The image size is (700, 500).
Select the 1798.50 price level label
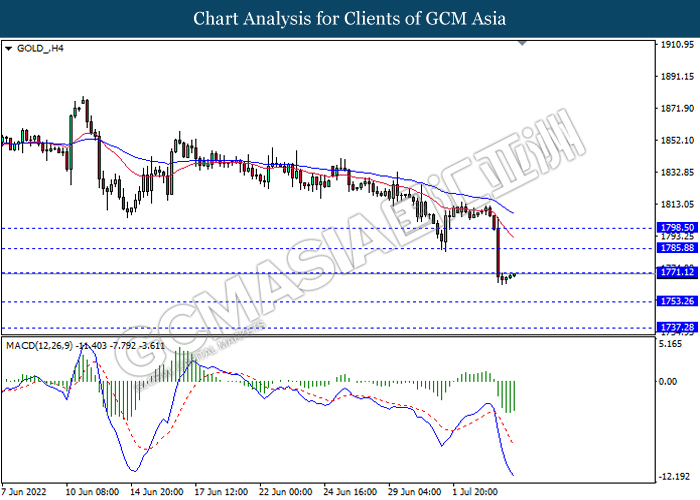pyautogui.click(x=677, y=228)
